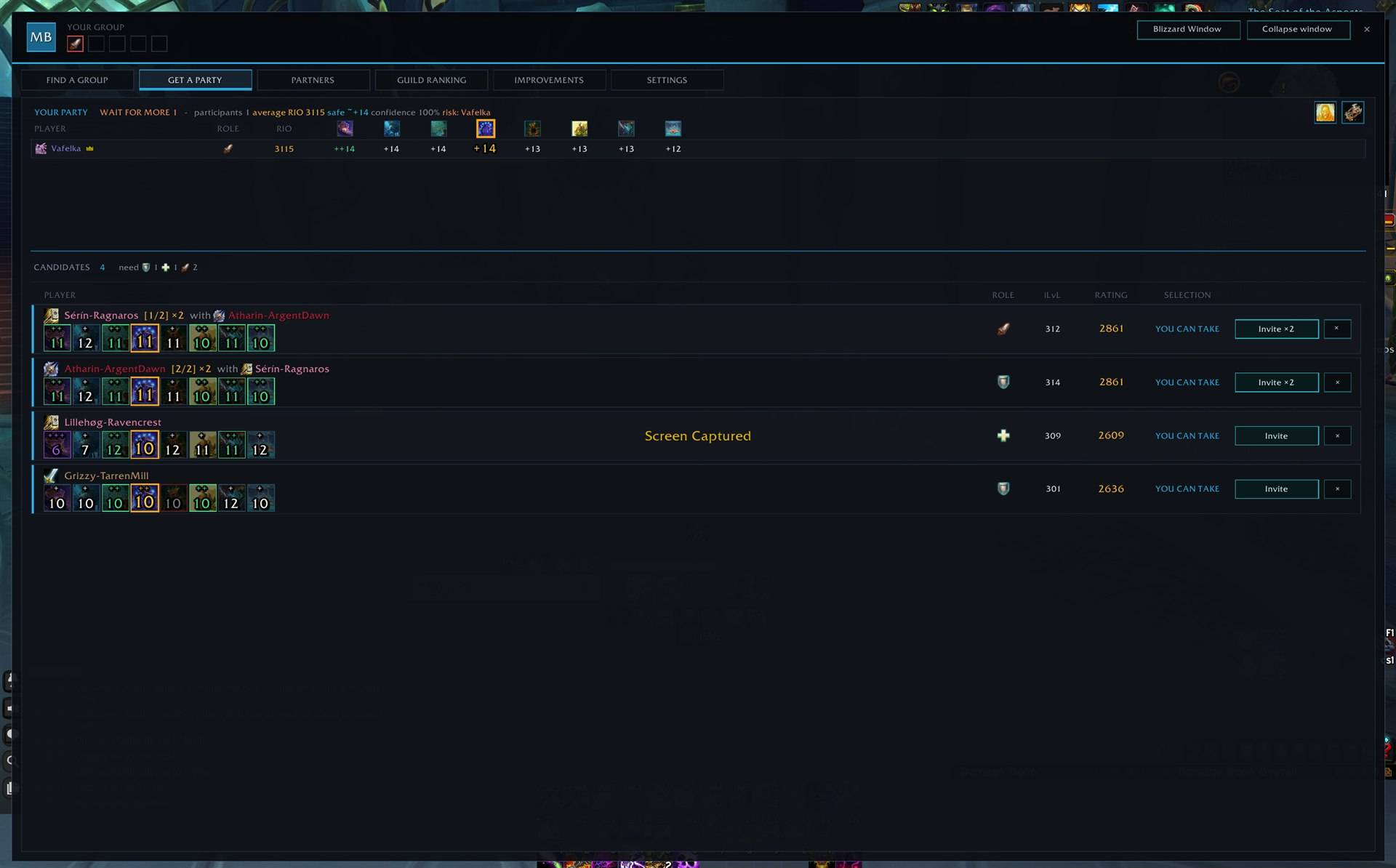Invite Grizzy-TarrenMill to the party

1276,489
